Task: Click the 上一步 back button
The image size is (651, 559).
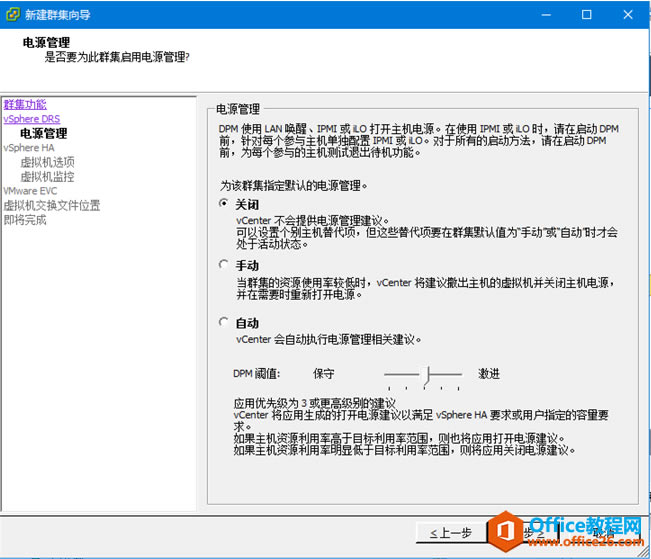Action: pos(451,532)
